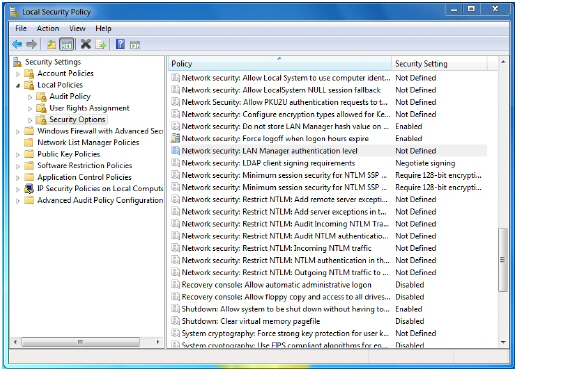576x380 pixels.
Task: Expand the Application Control Policies node arrow
Action: click(x=18, y=178)
